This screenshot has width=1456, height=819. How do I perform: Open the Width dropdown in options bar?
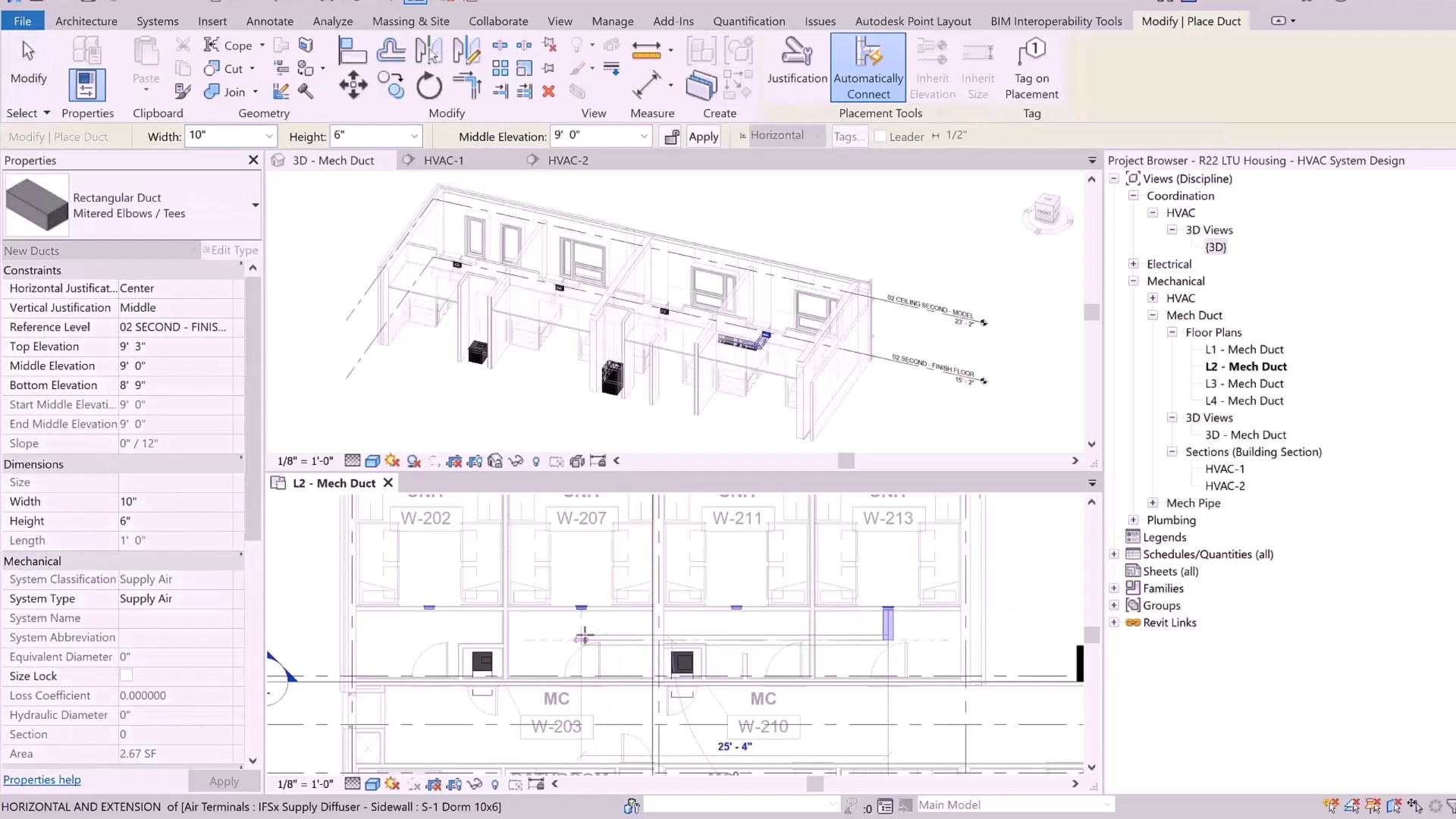(x=268, y=136)
